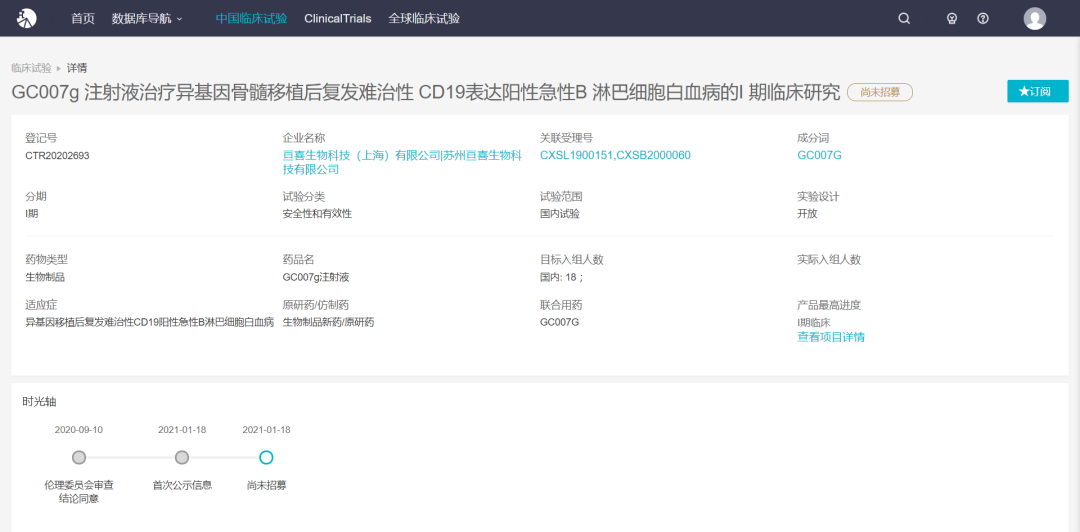The height and width of the screenshot is (532, 1080).
Task: Open the GC007G 成分词 link
Action: pos(819,156)
